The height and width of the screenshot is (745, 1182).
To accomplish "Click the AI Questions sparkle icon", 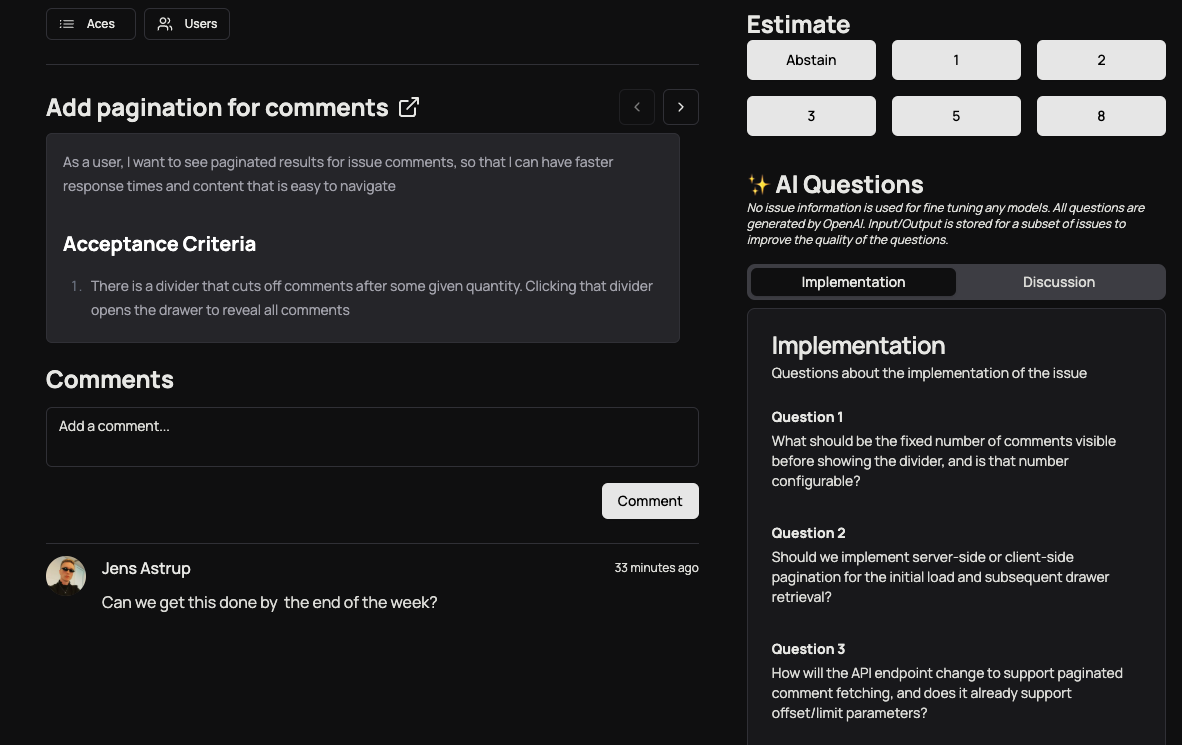I will (758, 184).
